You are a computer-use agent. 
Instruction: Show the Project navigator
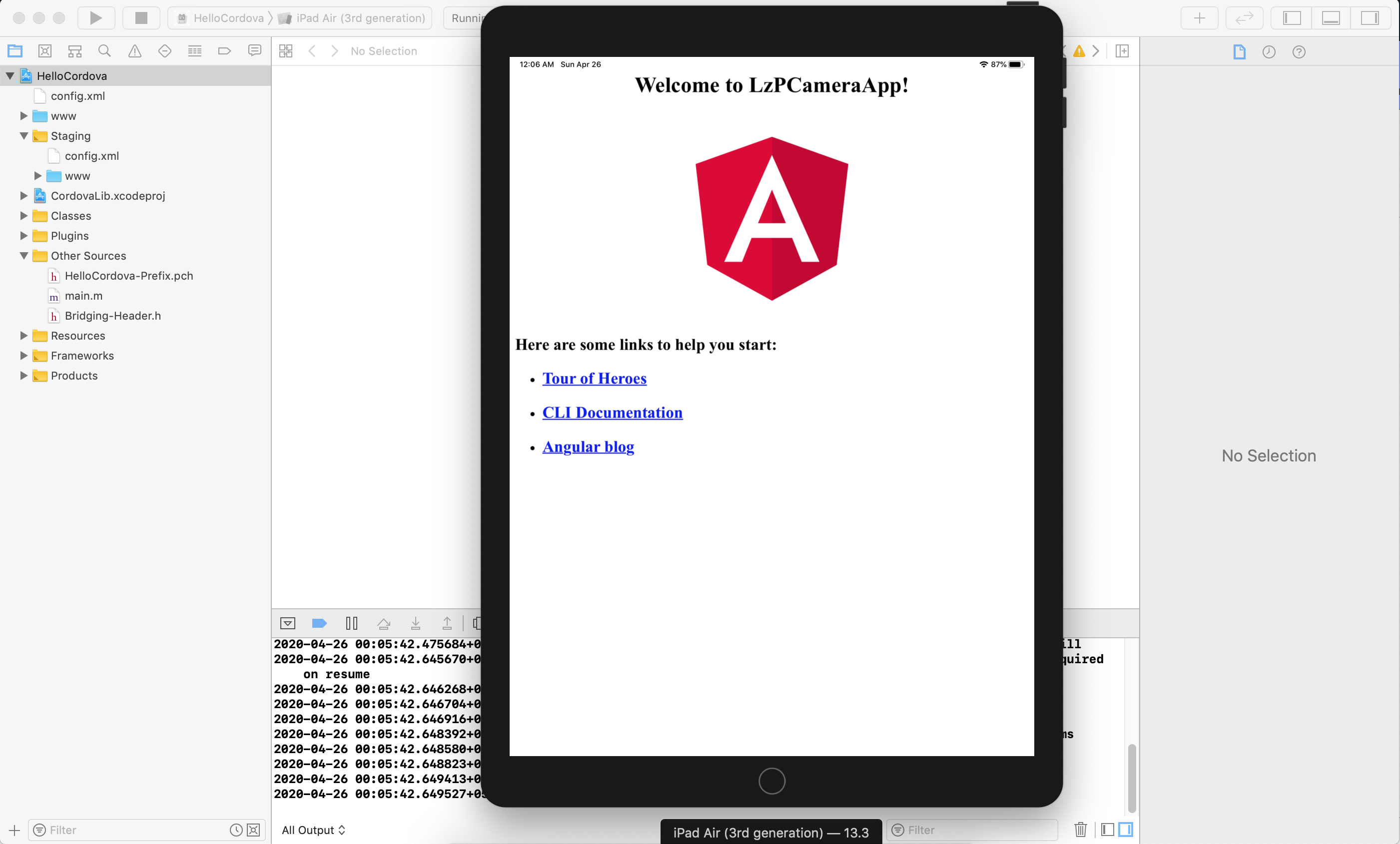point(15,51)
